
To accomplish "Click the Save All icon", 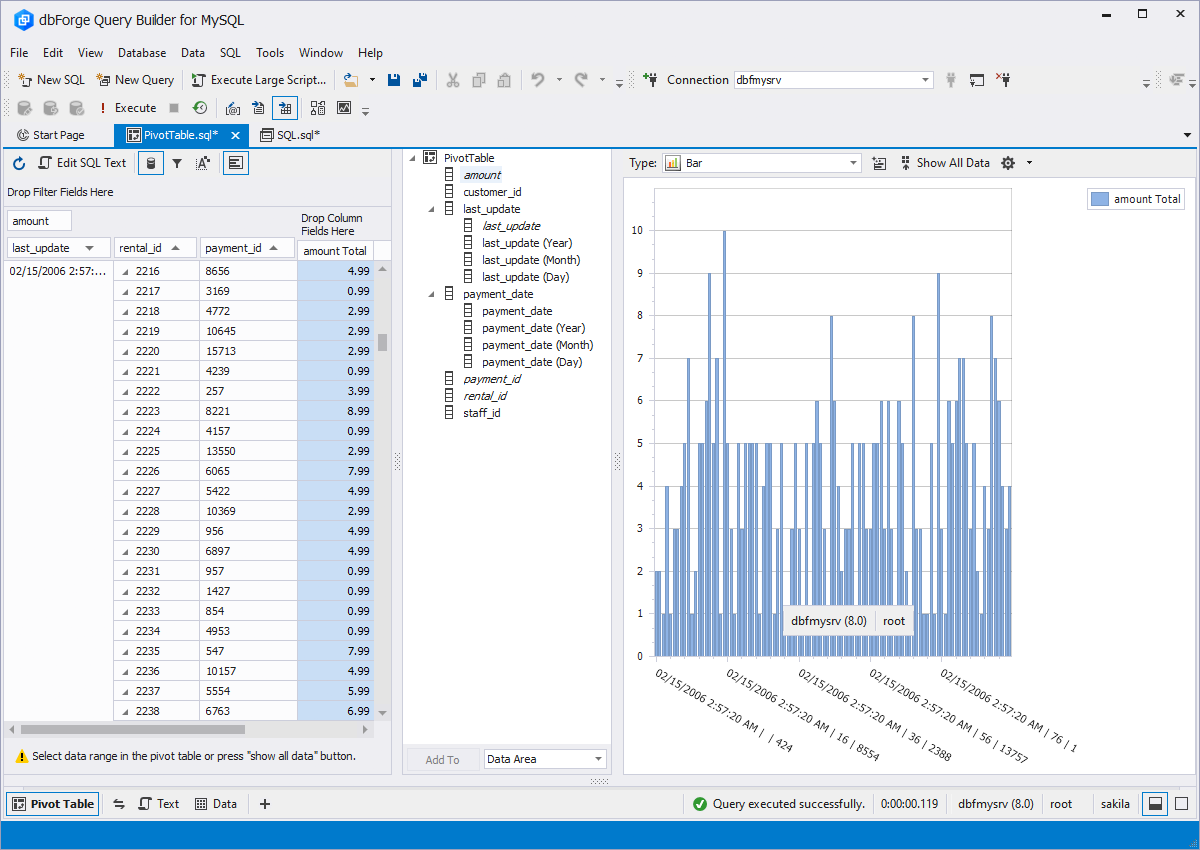I will click(x=421, y=80).
